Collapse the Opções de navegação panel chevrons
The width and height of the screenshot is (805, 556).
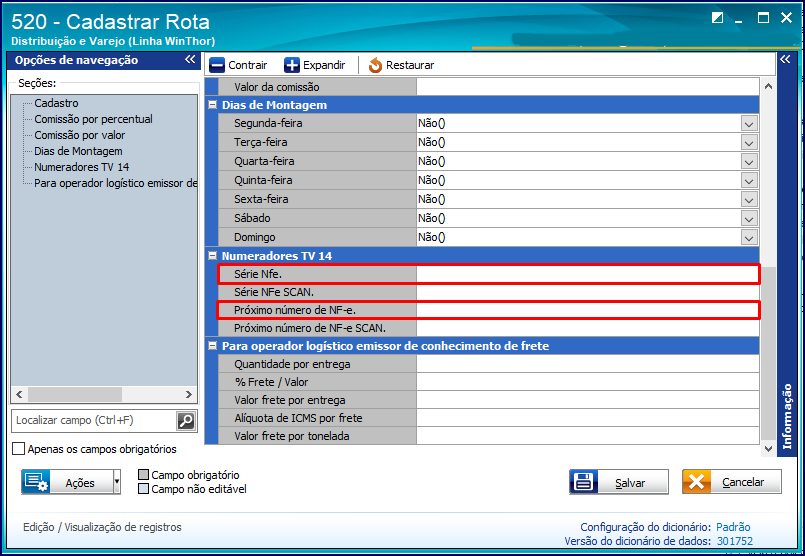click(x=190, y=60)
